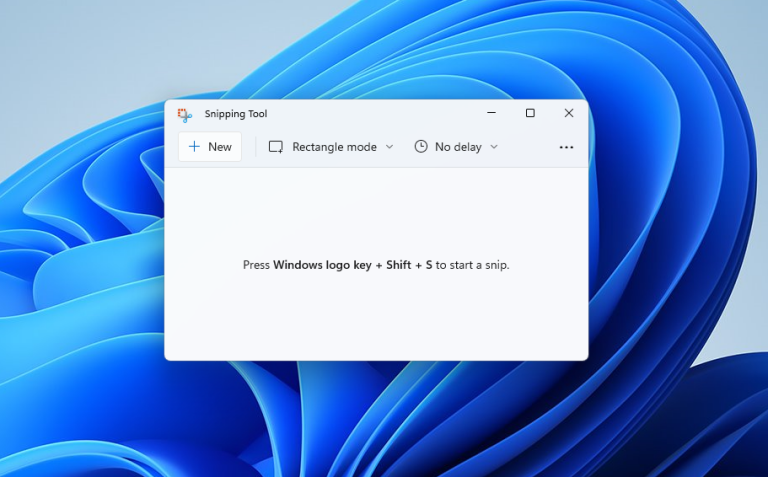Open the Rectangle mode dropdown
The width and height of the screenshot is (768, 477).
(x=331, y=147)
